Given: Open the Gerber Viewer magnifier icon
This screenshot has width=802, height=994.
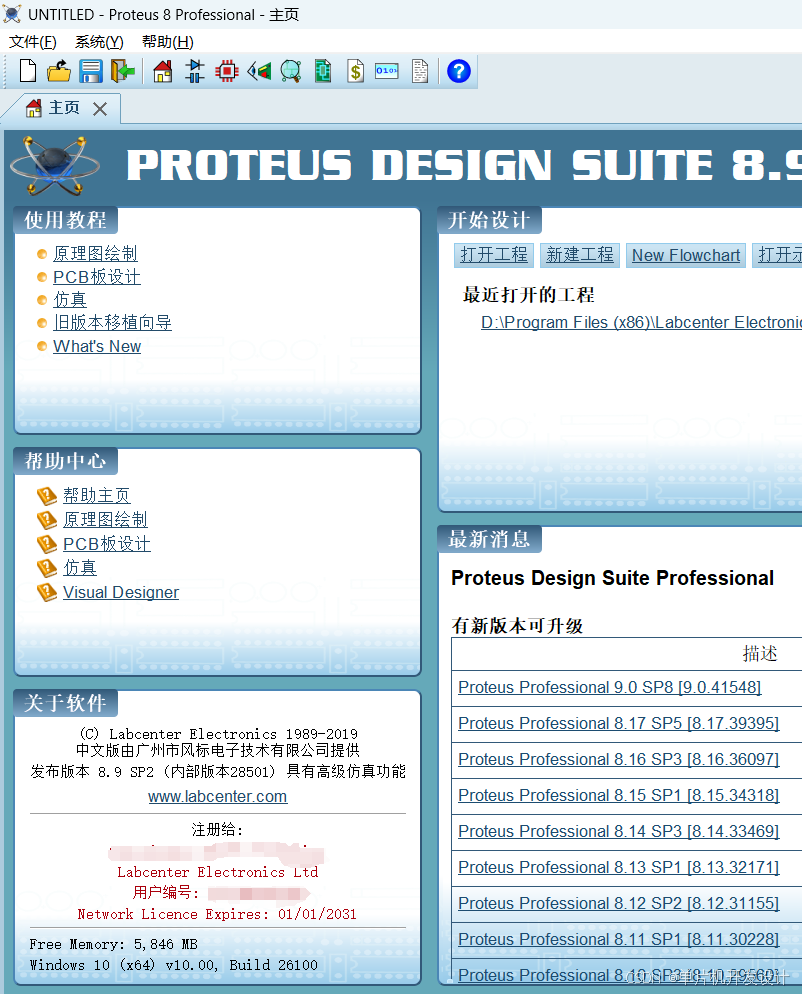Looking at the screenshot, I should (x=291, y=71).
